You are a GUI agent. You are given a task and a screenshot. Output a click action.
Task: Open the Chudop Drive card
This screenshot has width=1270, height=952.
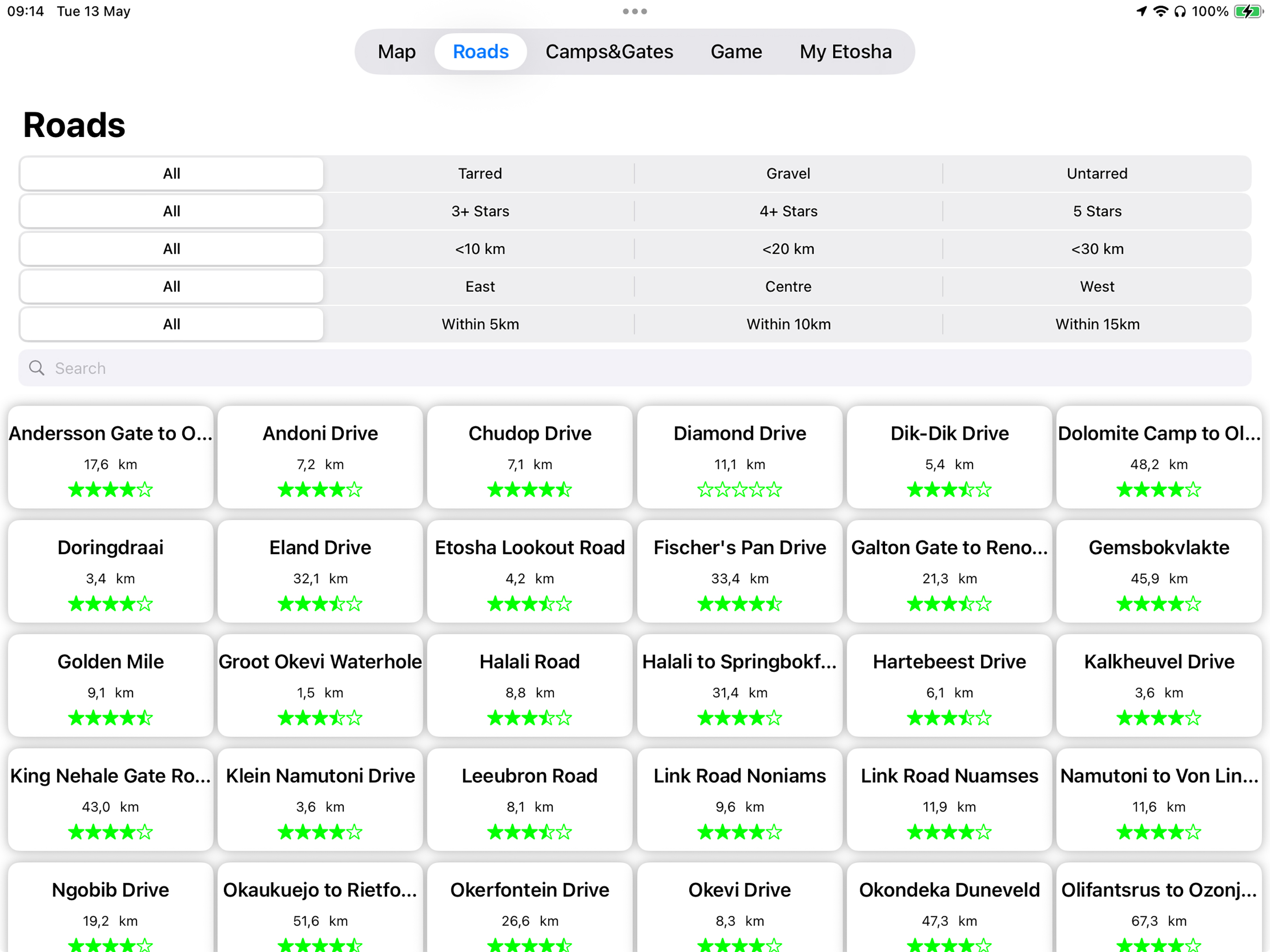coord(529,458)
